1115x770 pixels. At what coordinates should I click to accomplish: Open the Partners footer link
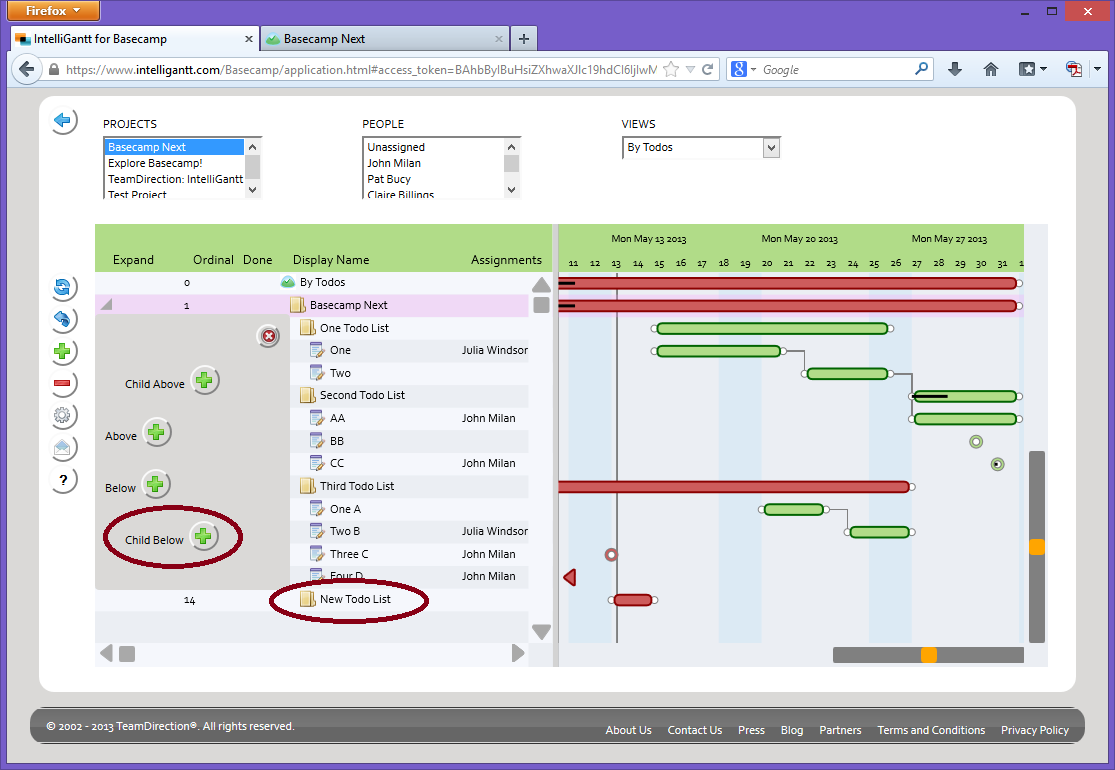pos(840,730)
